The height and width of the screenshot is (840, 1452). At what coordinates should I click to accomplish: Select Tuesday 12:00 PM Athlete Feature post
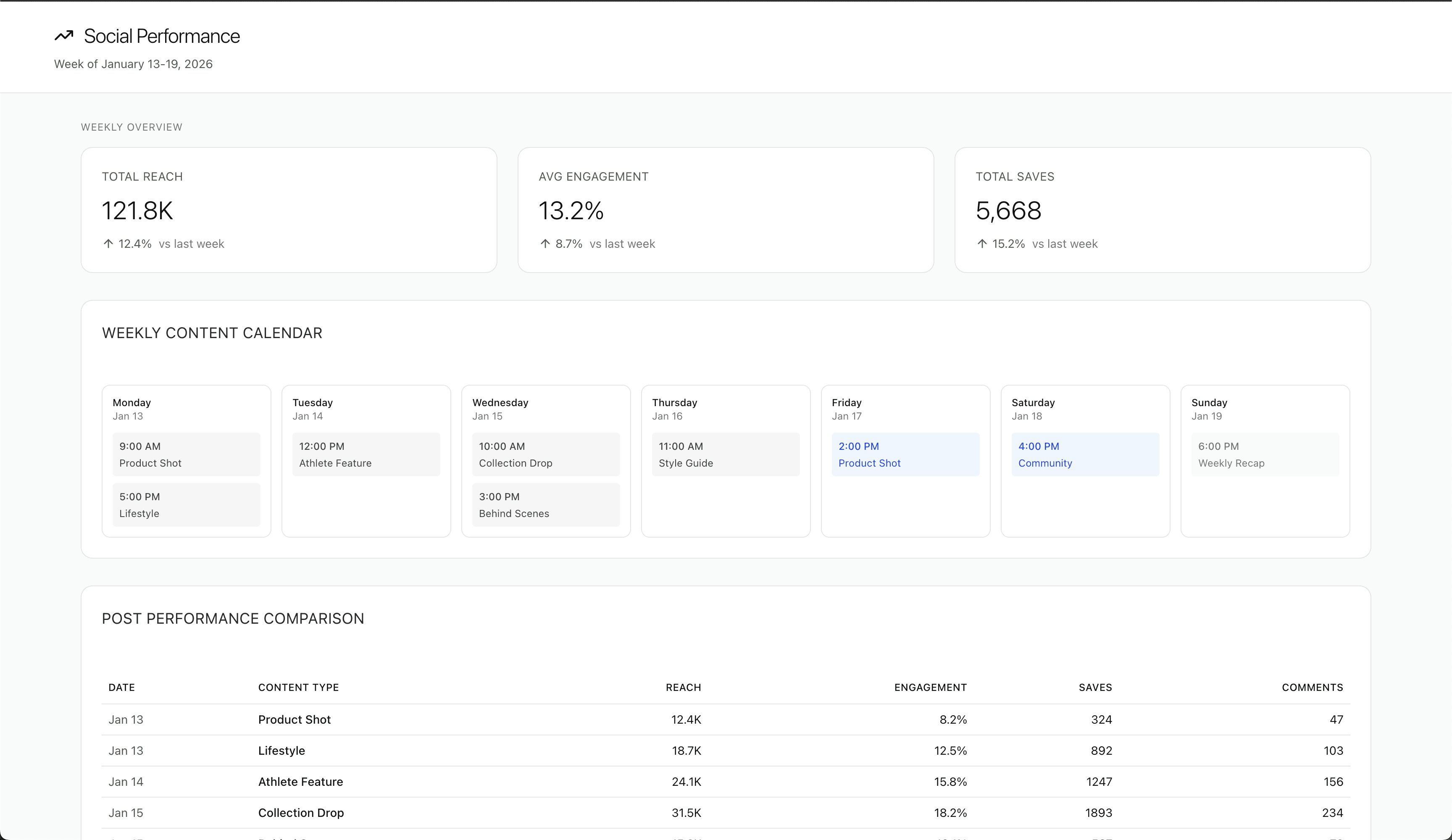(x=366, y=454)
